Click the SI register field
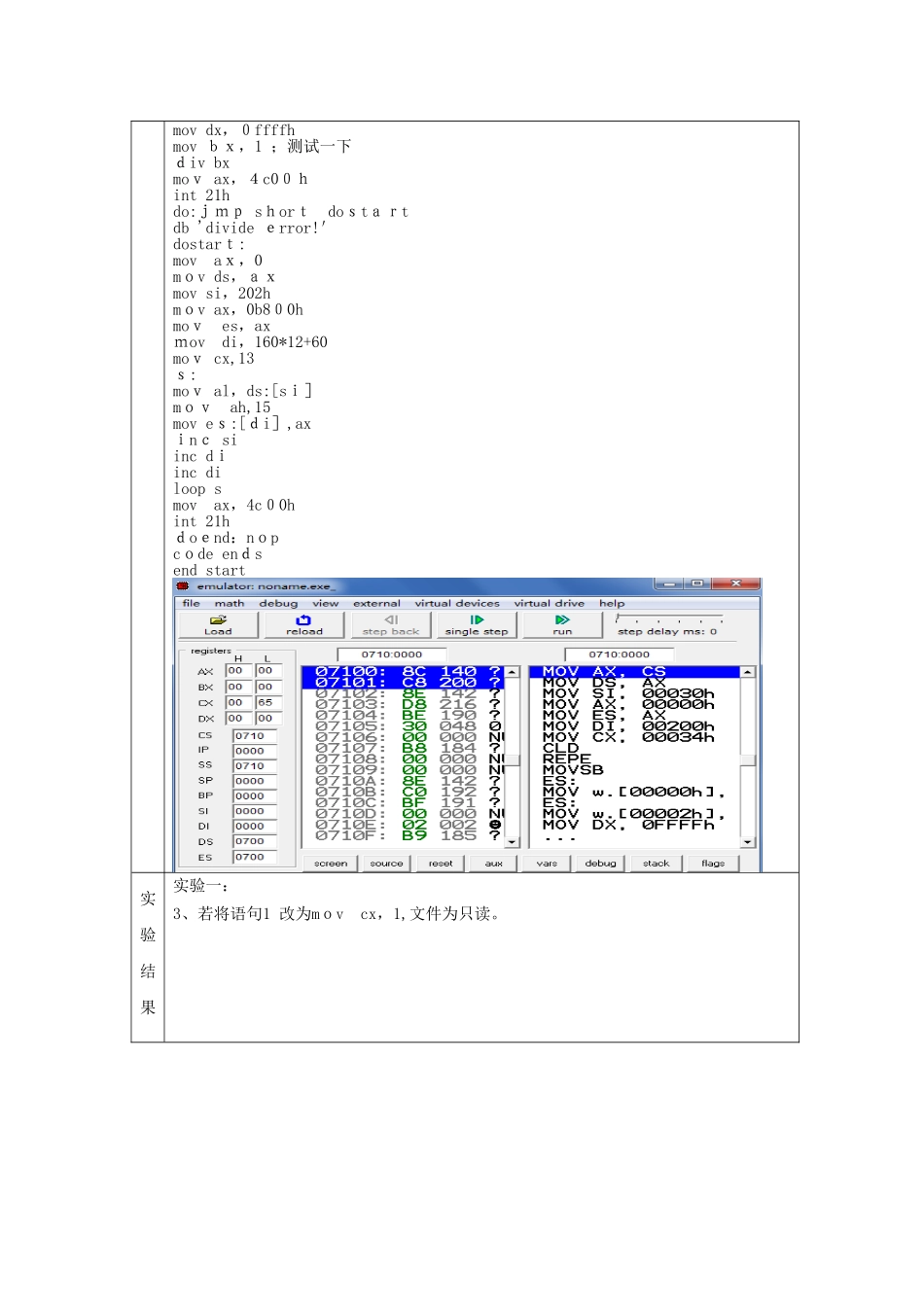The width and height of the screenshot is (924, 1307). [x=255, y=811]
